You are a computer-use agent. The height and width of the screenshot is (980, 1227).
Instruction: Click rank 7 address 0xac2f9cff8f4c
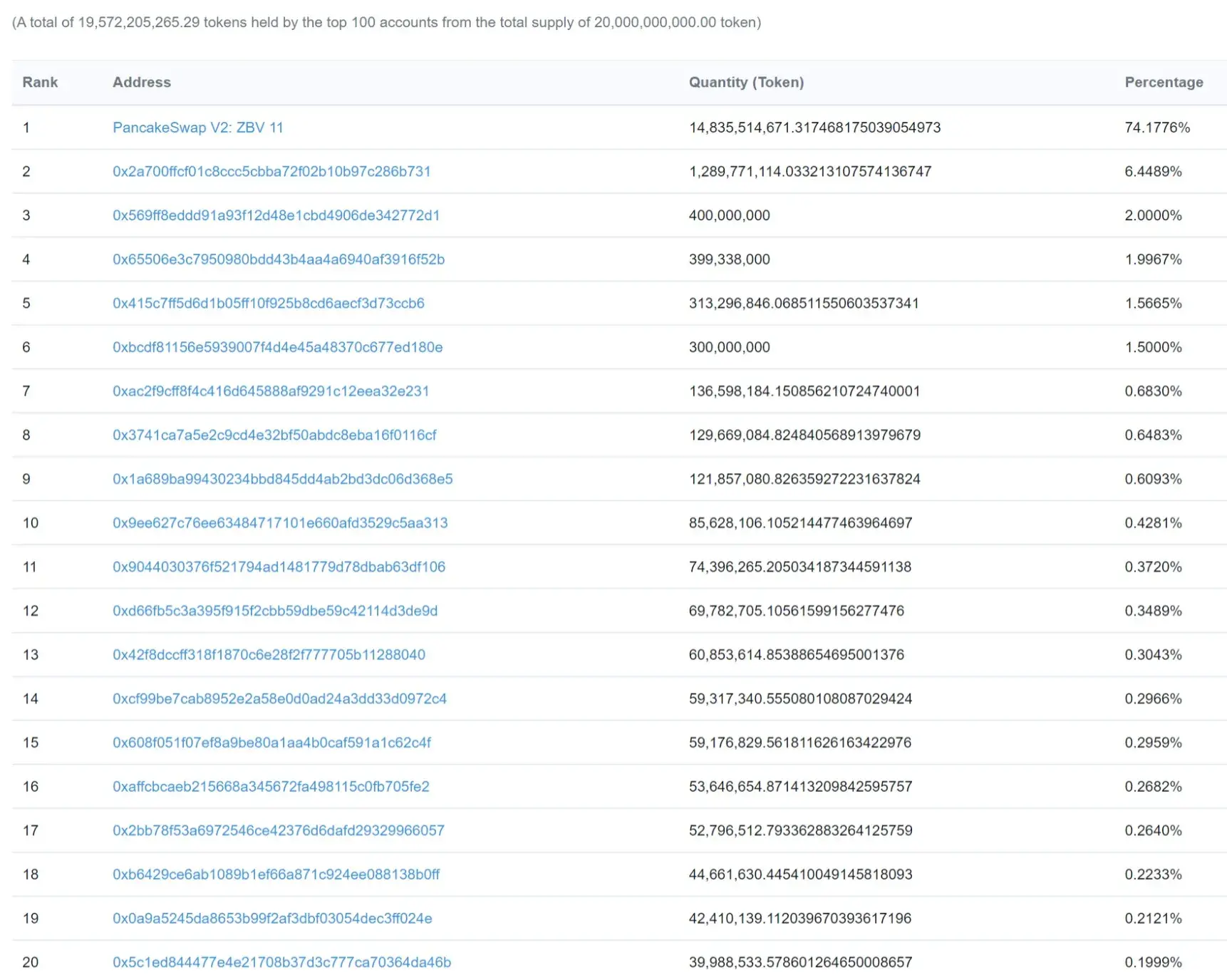pos(271,391)
